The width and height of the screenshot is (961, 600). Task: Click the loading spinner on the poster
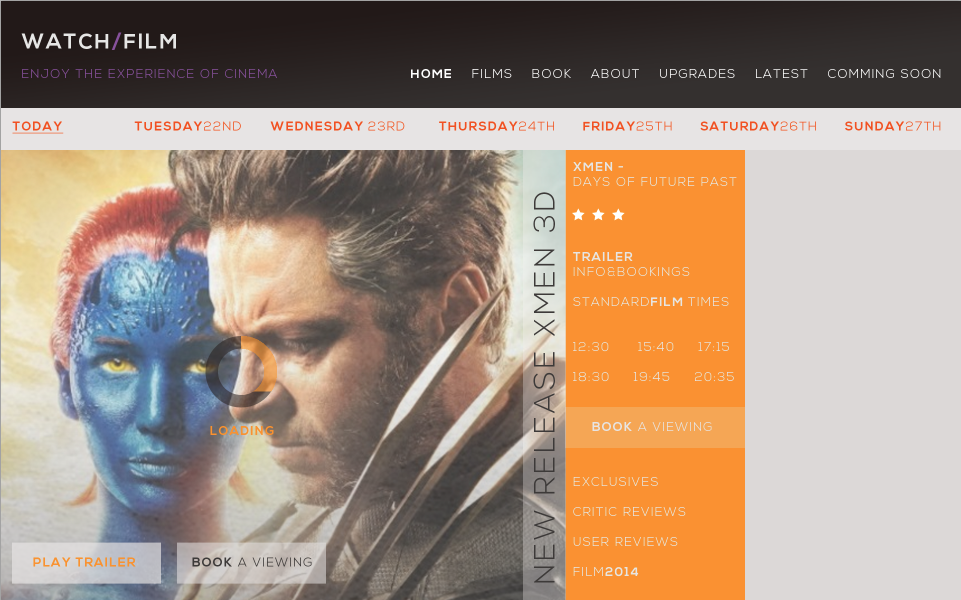(241, 371)
